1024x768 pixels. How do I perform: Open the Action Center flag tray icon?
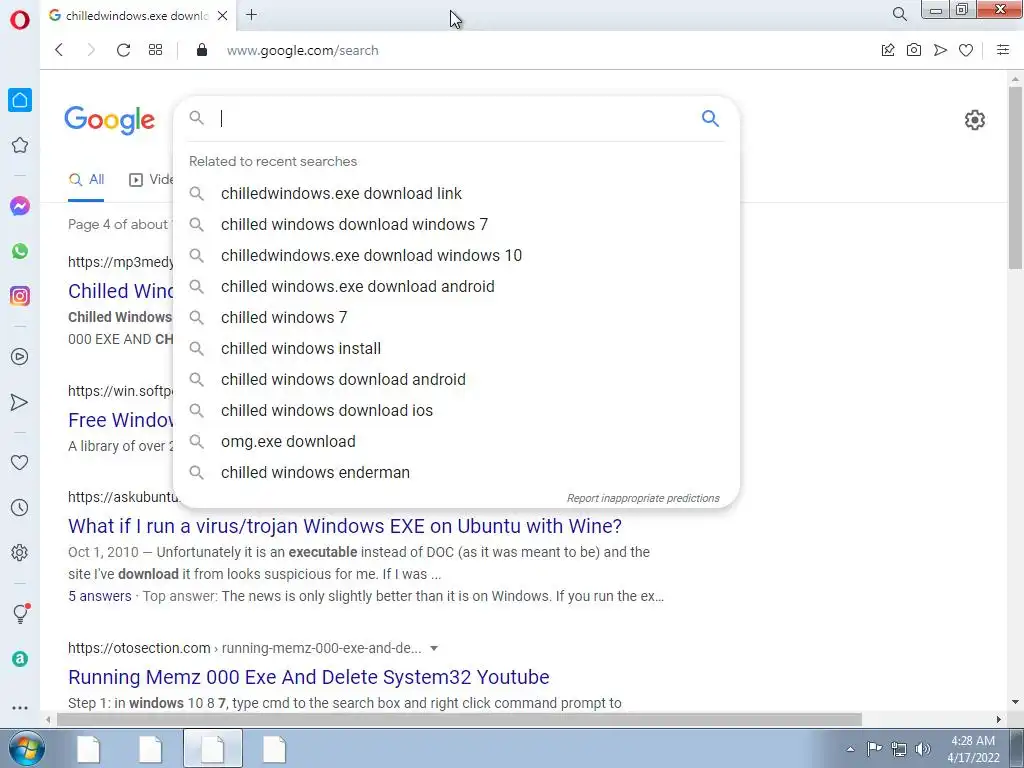(874, 749)
